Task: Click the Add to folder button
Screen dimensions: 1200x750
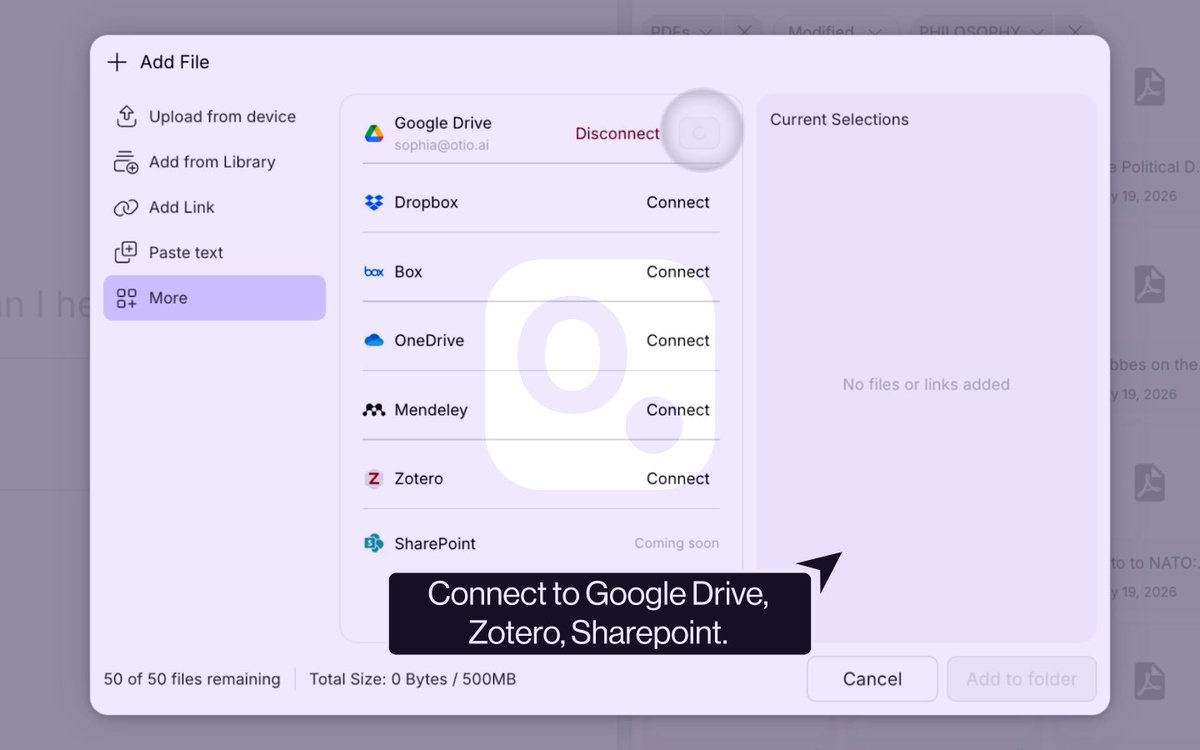Action: click(1022, 679)
